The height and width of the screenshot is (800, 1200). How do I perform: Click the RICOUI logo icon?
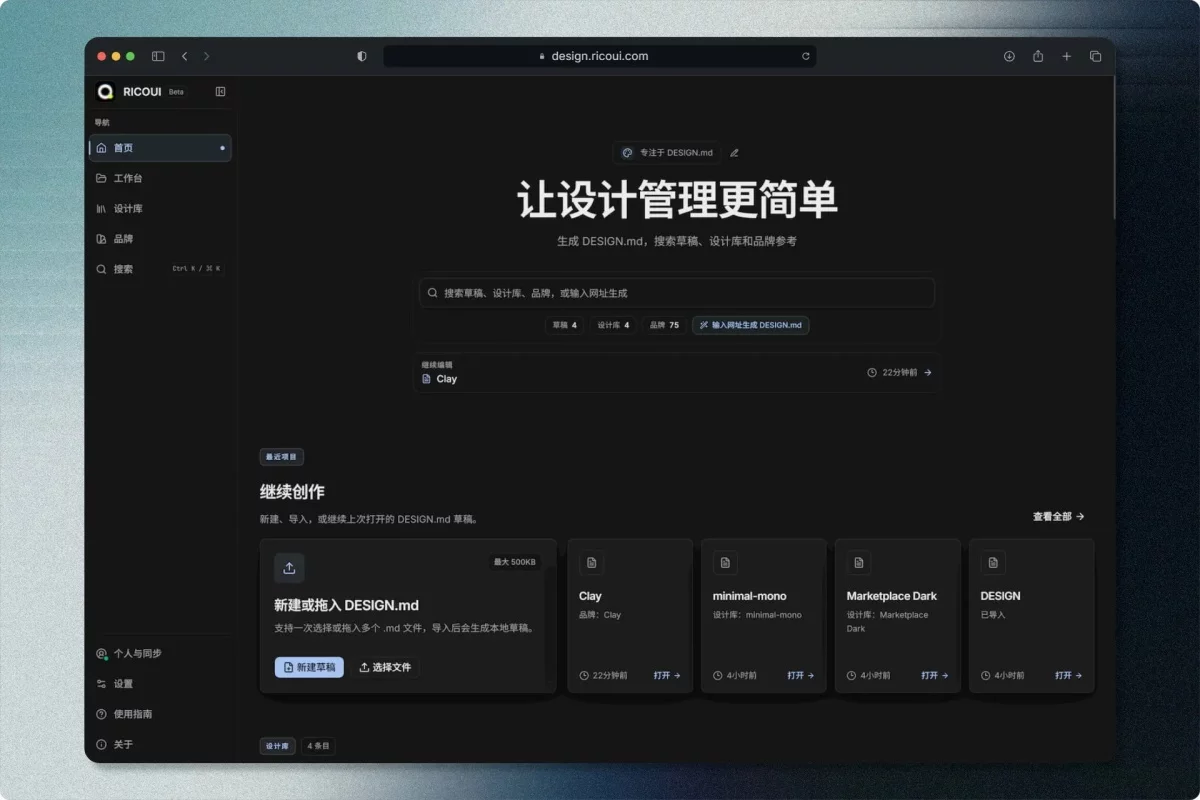pos(105,91)
